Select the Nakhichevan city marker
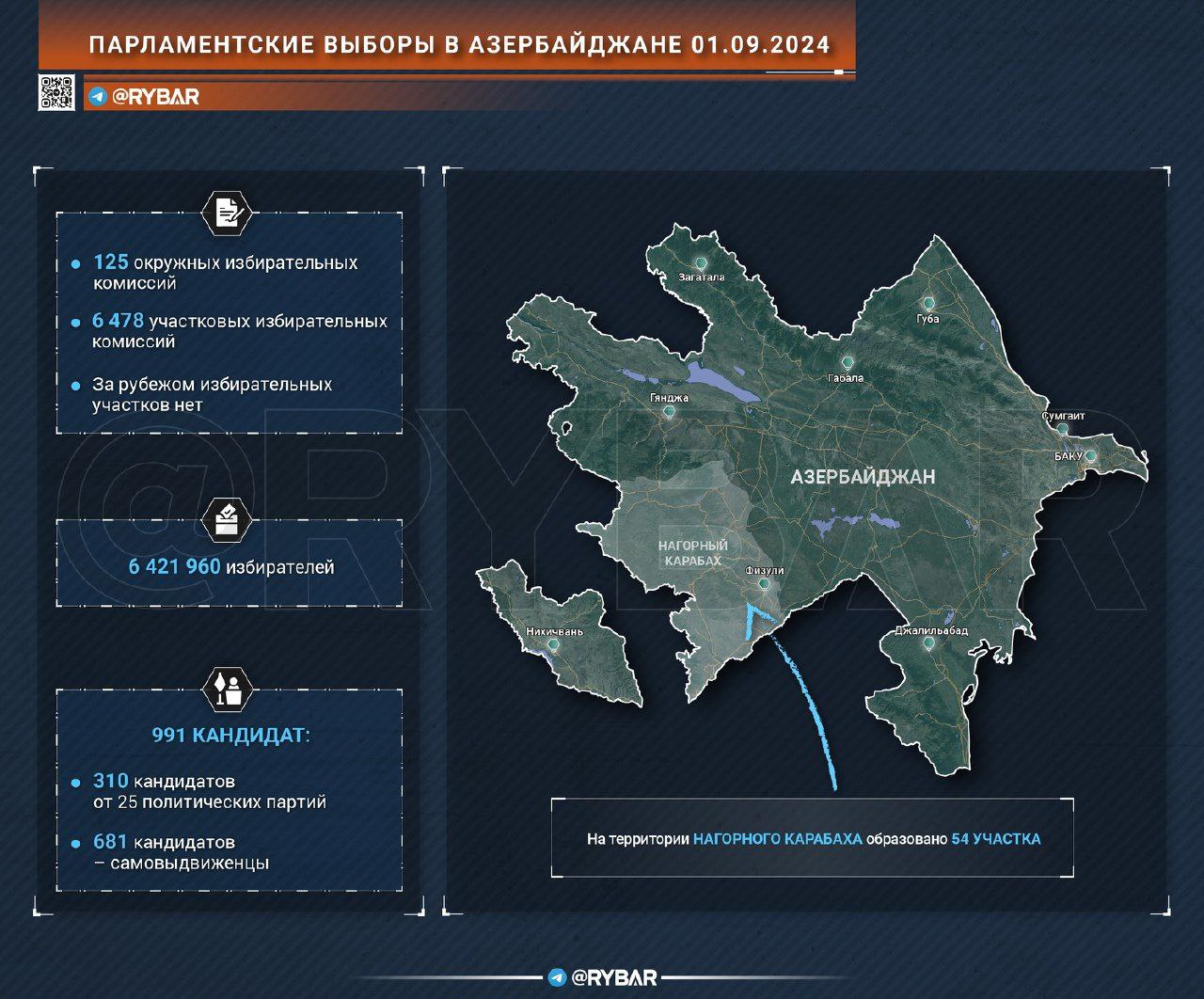1204x999 pixels. pos(553,645)
